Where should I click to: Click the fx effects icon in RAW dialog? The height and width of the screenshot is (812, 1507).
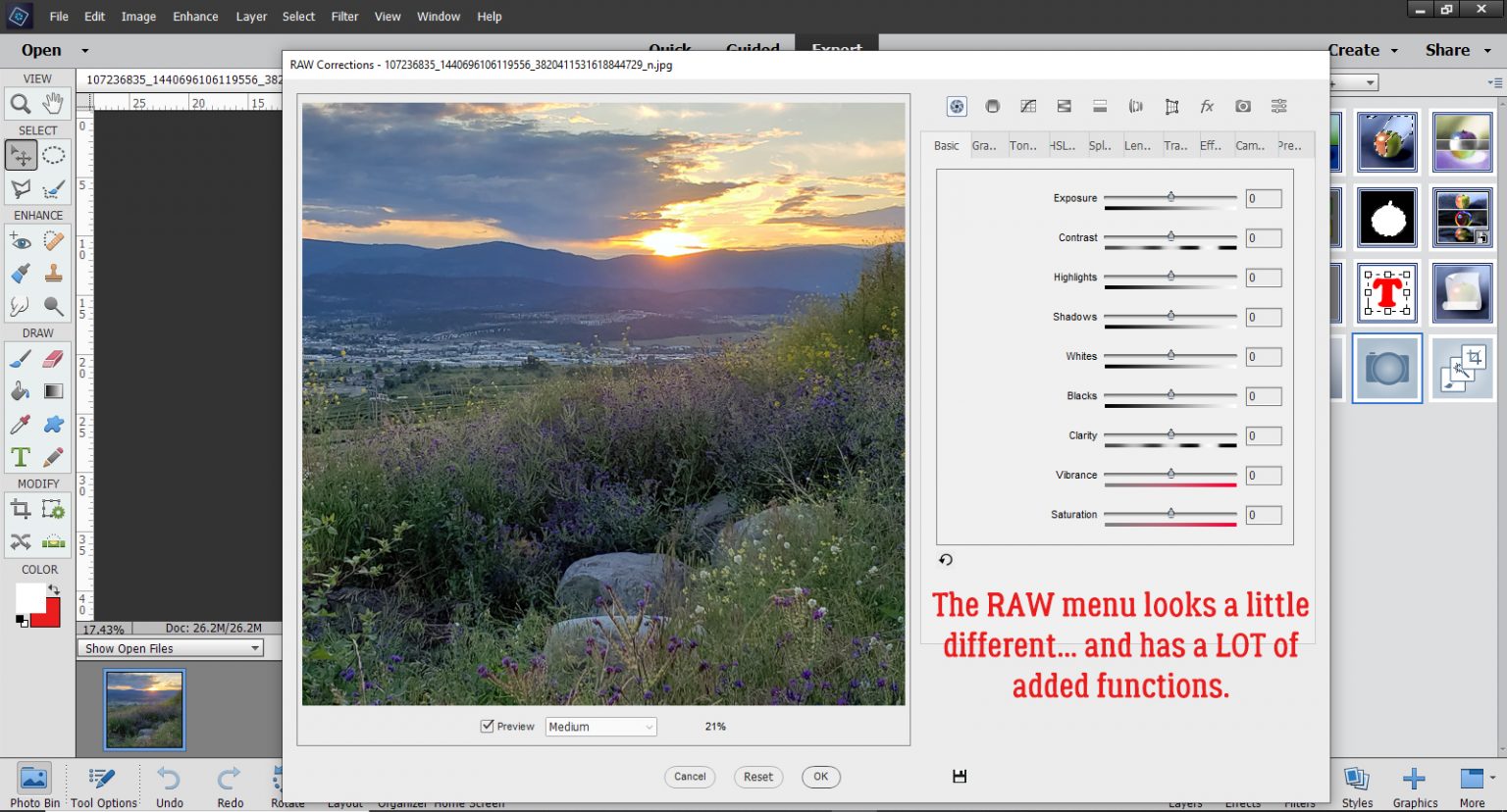(x=1206, y=106)
